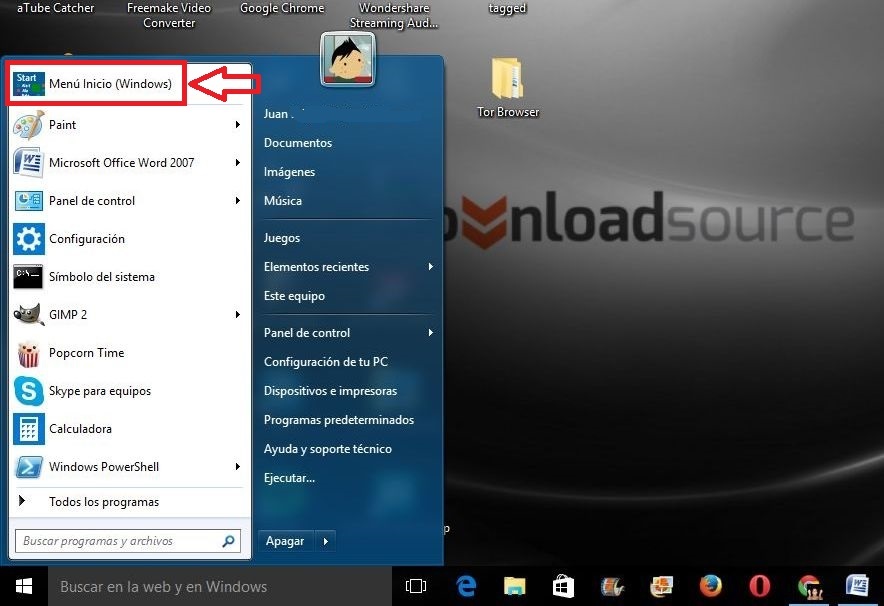Open Task View icon on taskbar

(416, 586)
